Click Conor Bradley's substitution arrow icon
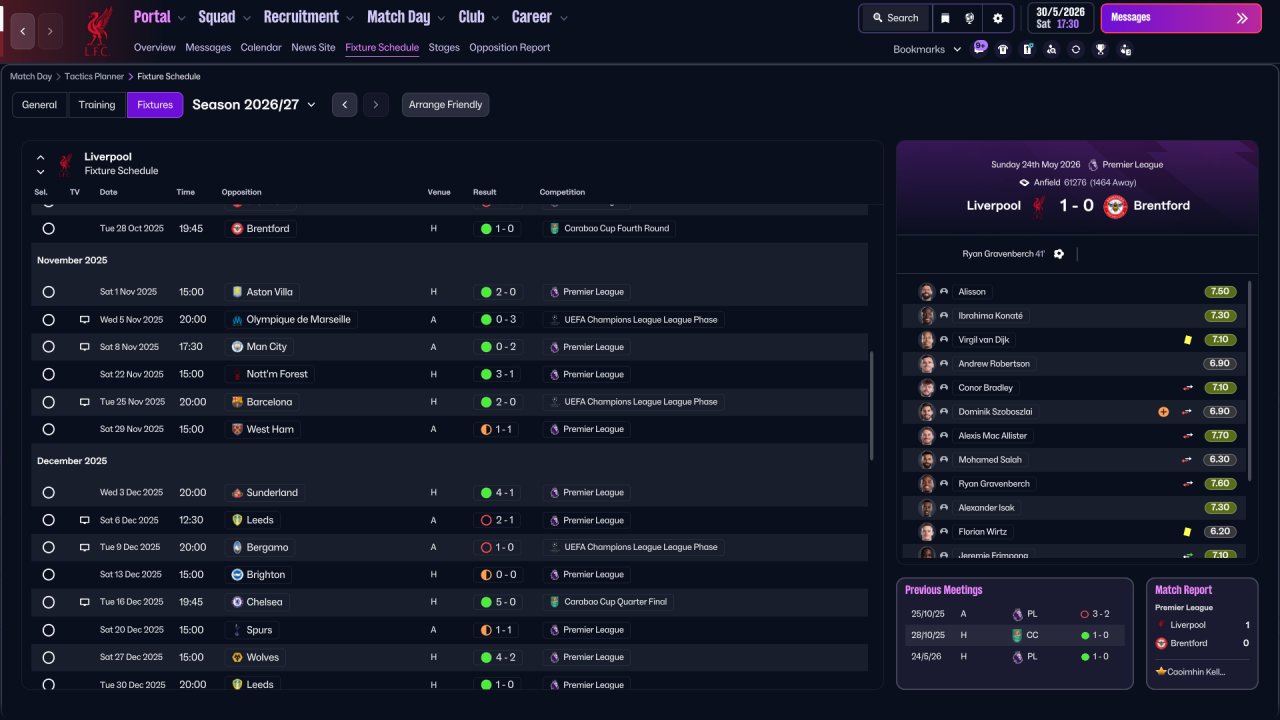This screenshot has width=1280, height=720. point(1187,388)
